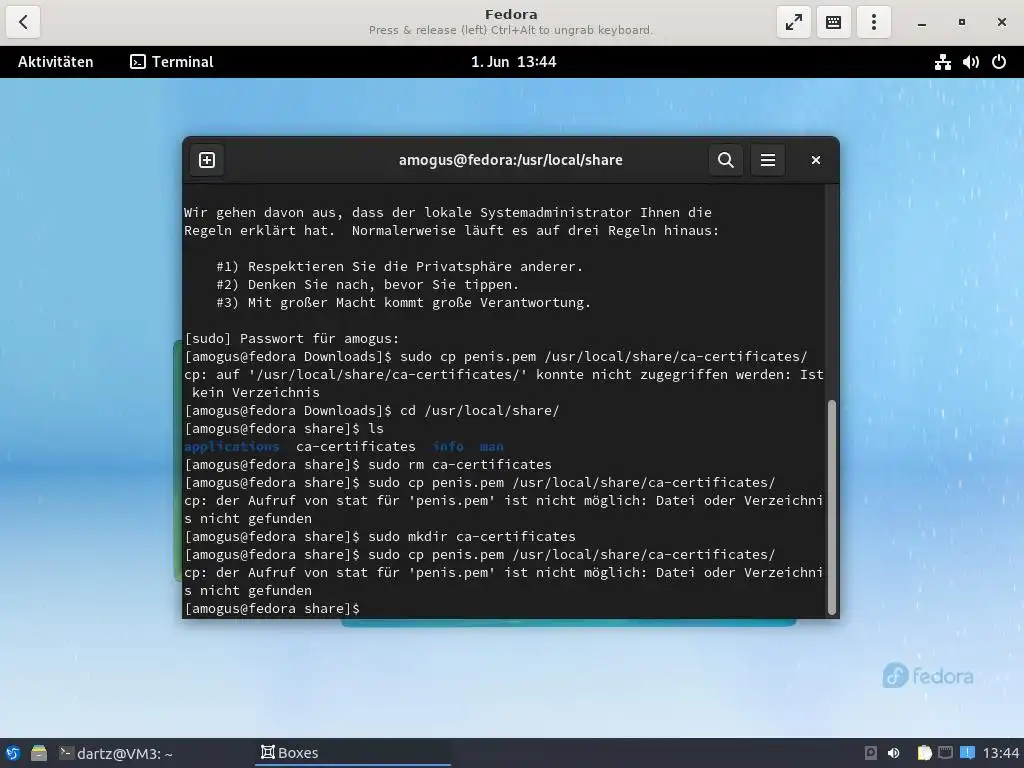This screenshot has width=1024, height=768.
Task: Open the power menu in GNOME top bar
Action: 999,62
